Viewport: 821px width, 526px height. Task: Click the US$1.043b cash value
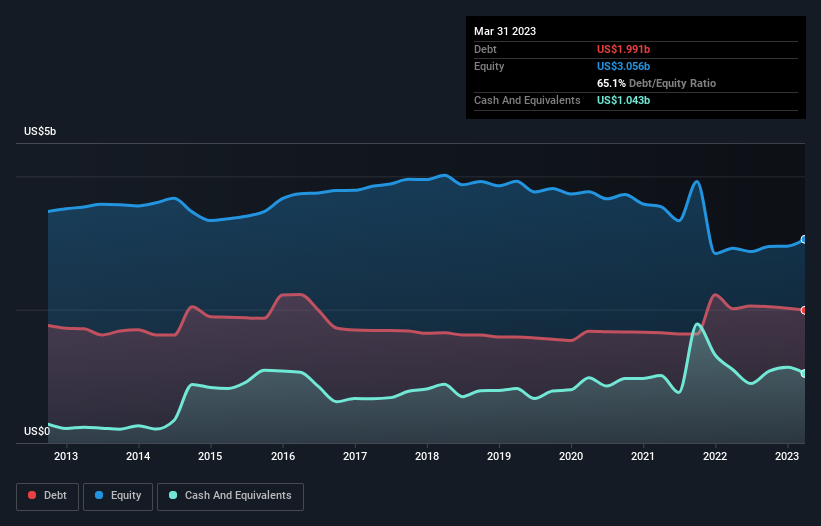[x=623, y=100]
